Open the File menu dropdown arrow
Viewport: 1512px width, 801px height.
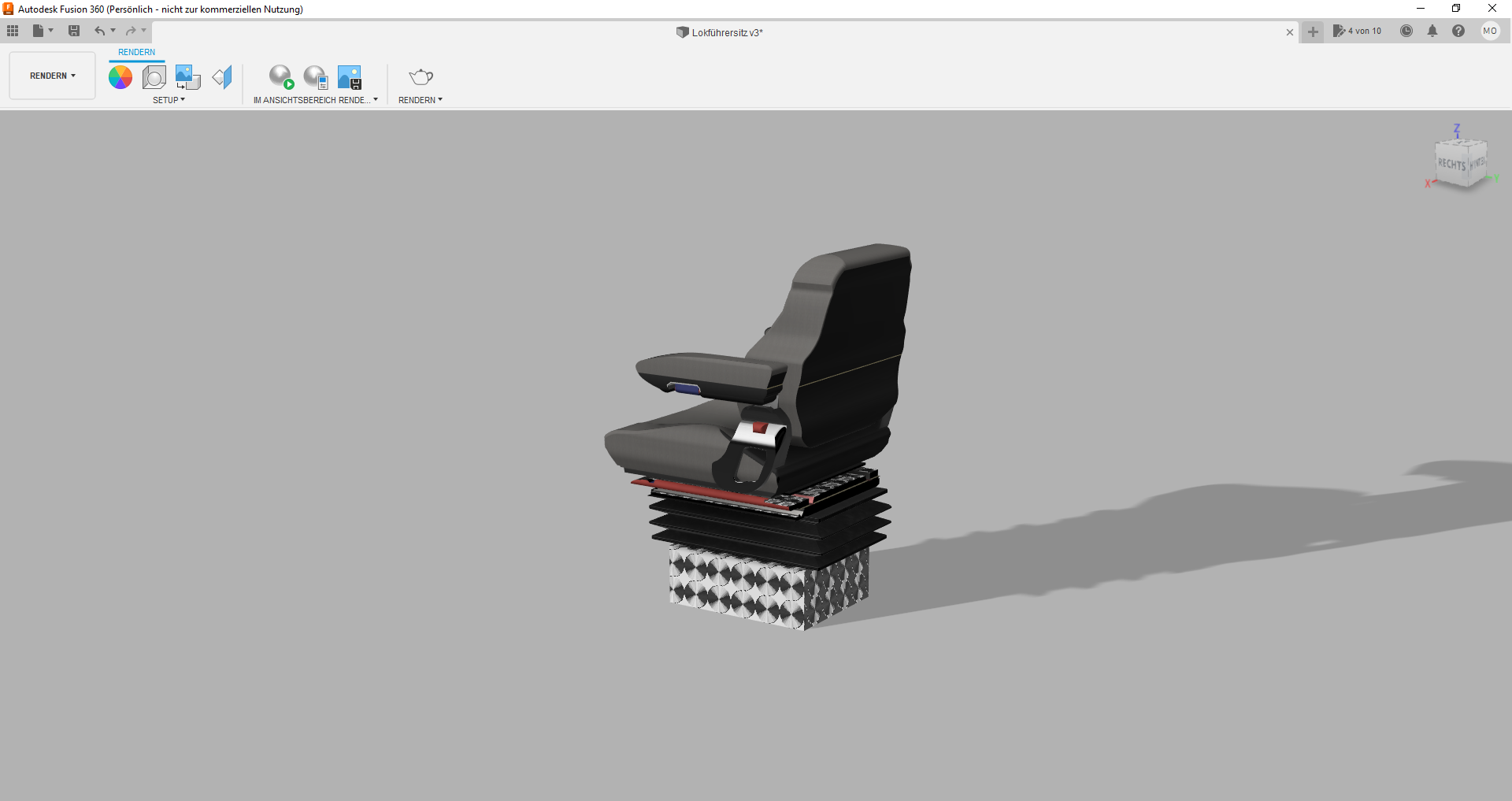[x=51, y=31]
